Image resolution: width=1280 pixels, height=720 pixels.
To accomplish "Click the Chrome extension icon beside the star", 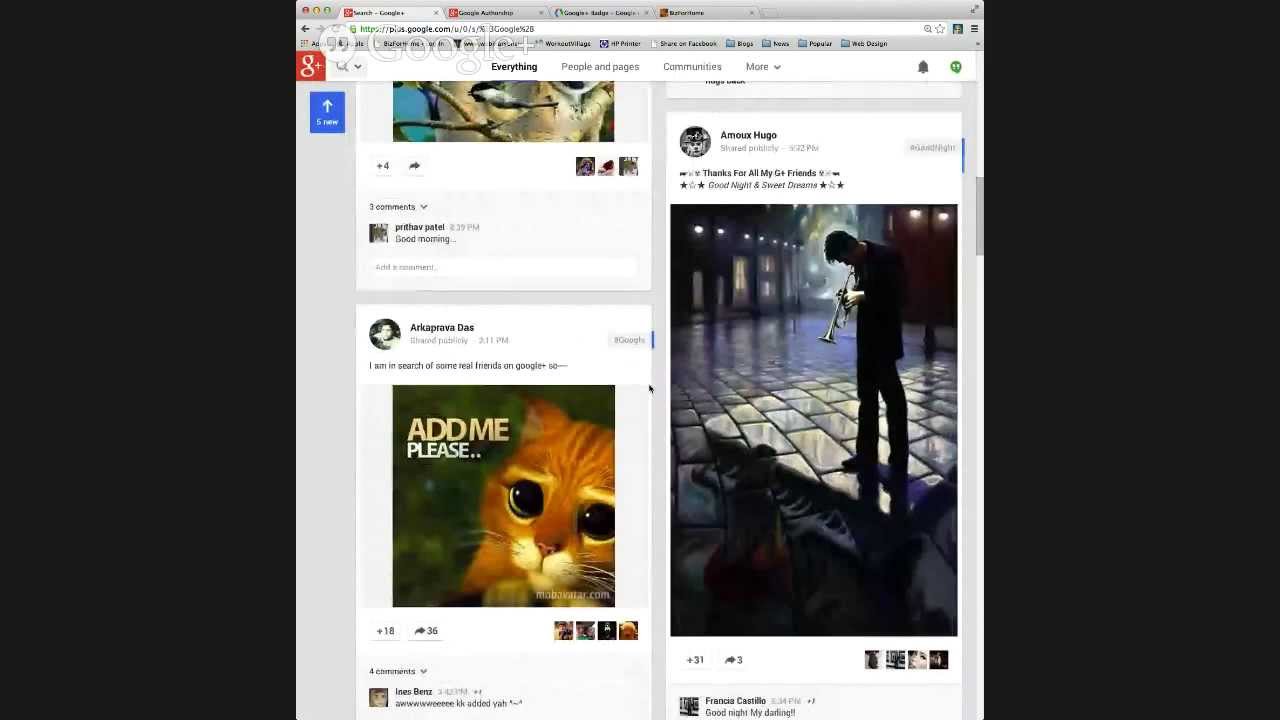I will (957, 29).
